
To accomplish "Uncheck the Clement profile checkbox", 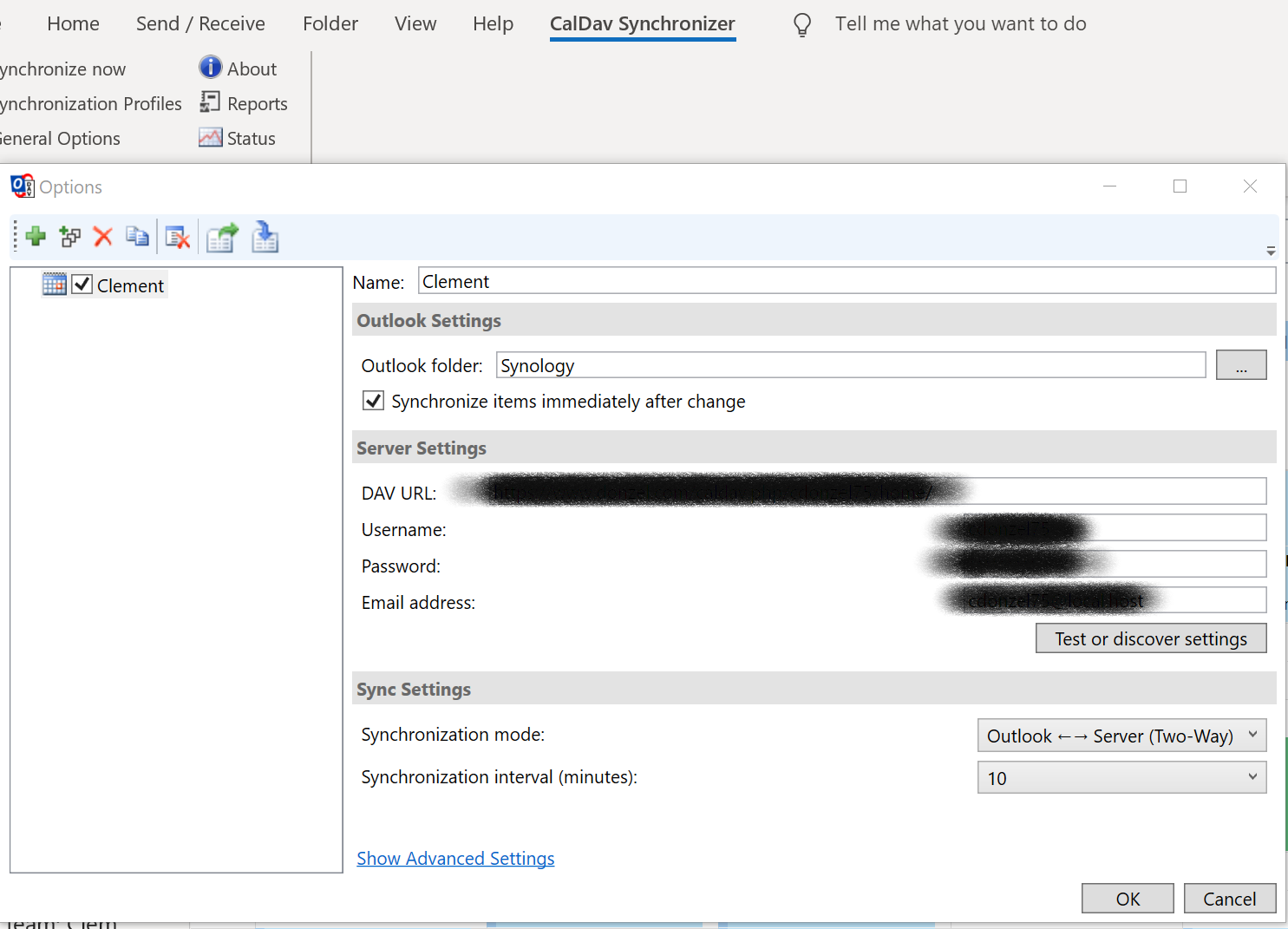I will pos(82,284).
